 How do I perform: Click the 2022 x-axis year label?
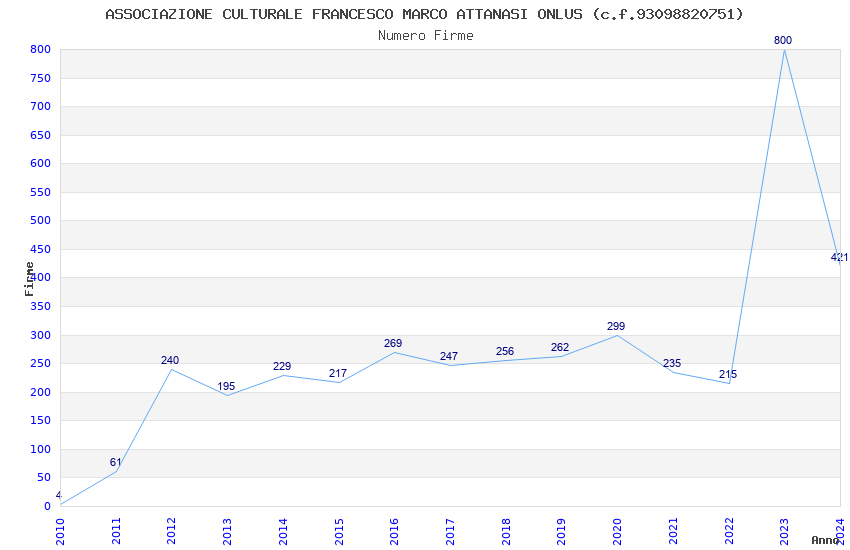[x=729, y=531]
